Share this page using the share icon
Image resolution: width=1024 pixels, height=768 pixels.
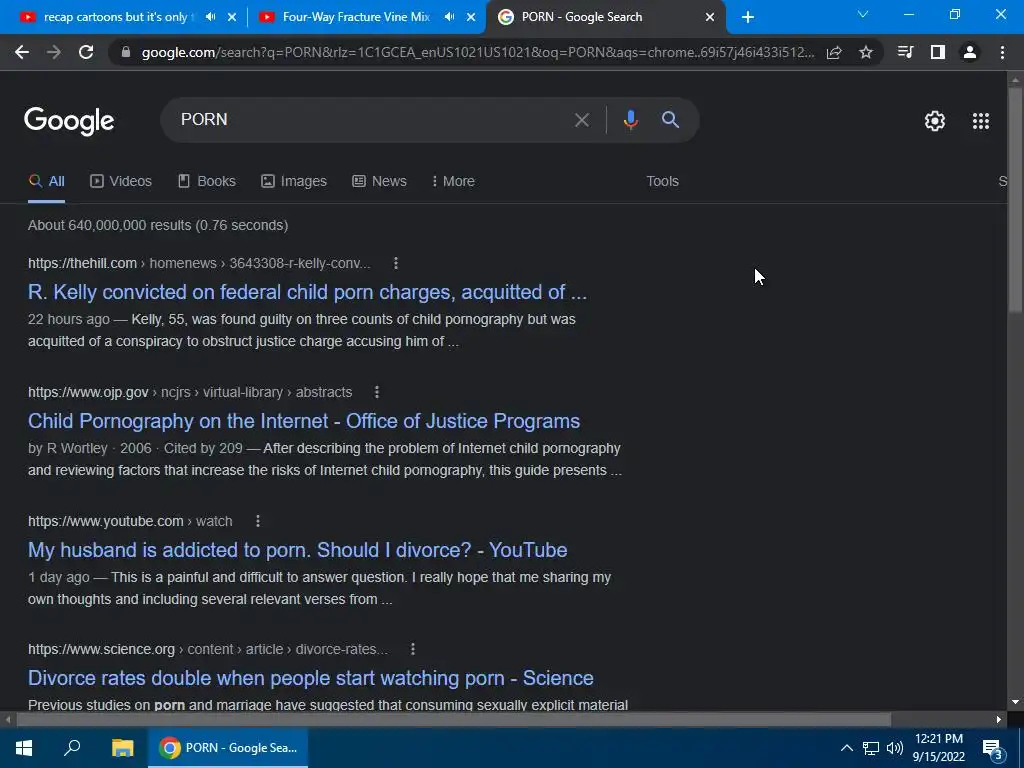click(834, 53)
